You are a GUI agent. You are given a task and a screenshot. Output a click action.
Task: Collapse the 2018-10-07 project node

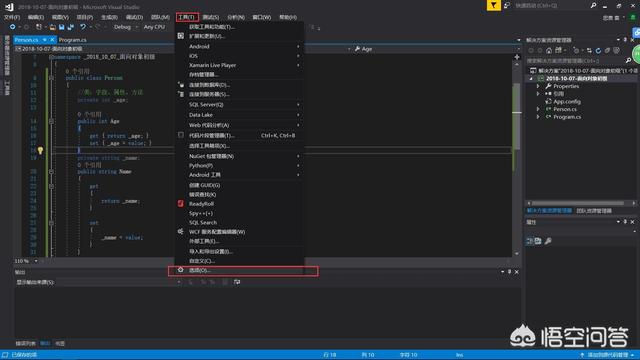tap(531, 78)
